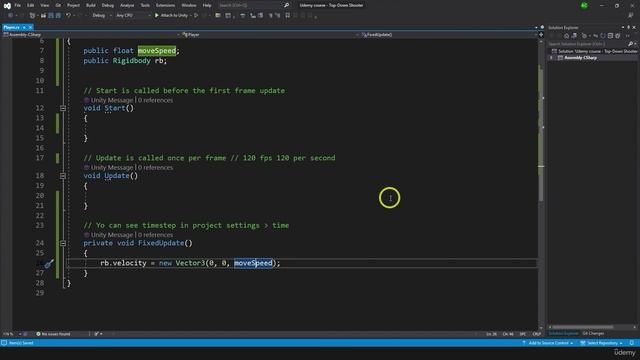Switch to the Git Changes tab
Image resolution: width=640 pixels, height=360 pixels.
point(593,333)
